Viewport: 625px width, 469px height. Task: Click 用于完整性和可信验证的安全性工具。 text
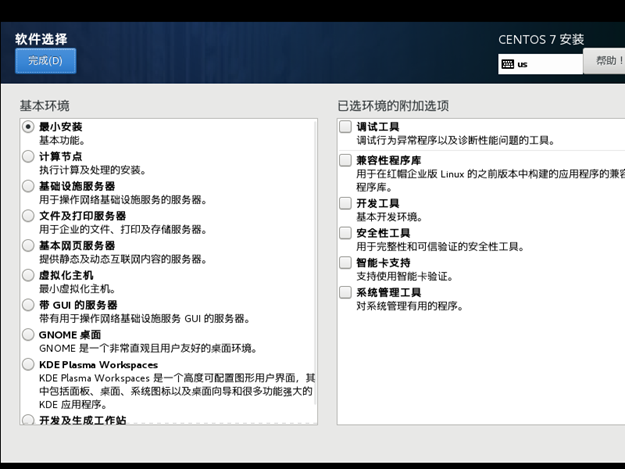click(440, 247)
